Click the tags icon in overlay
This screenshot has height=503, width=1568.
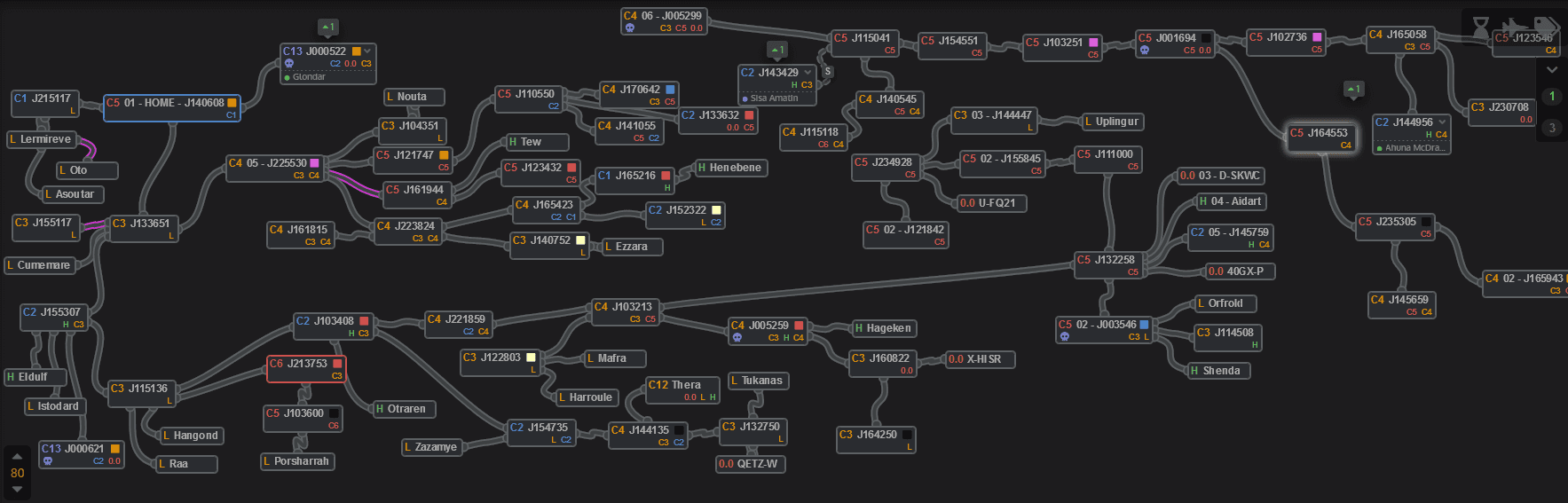[x=1546, y=27]
